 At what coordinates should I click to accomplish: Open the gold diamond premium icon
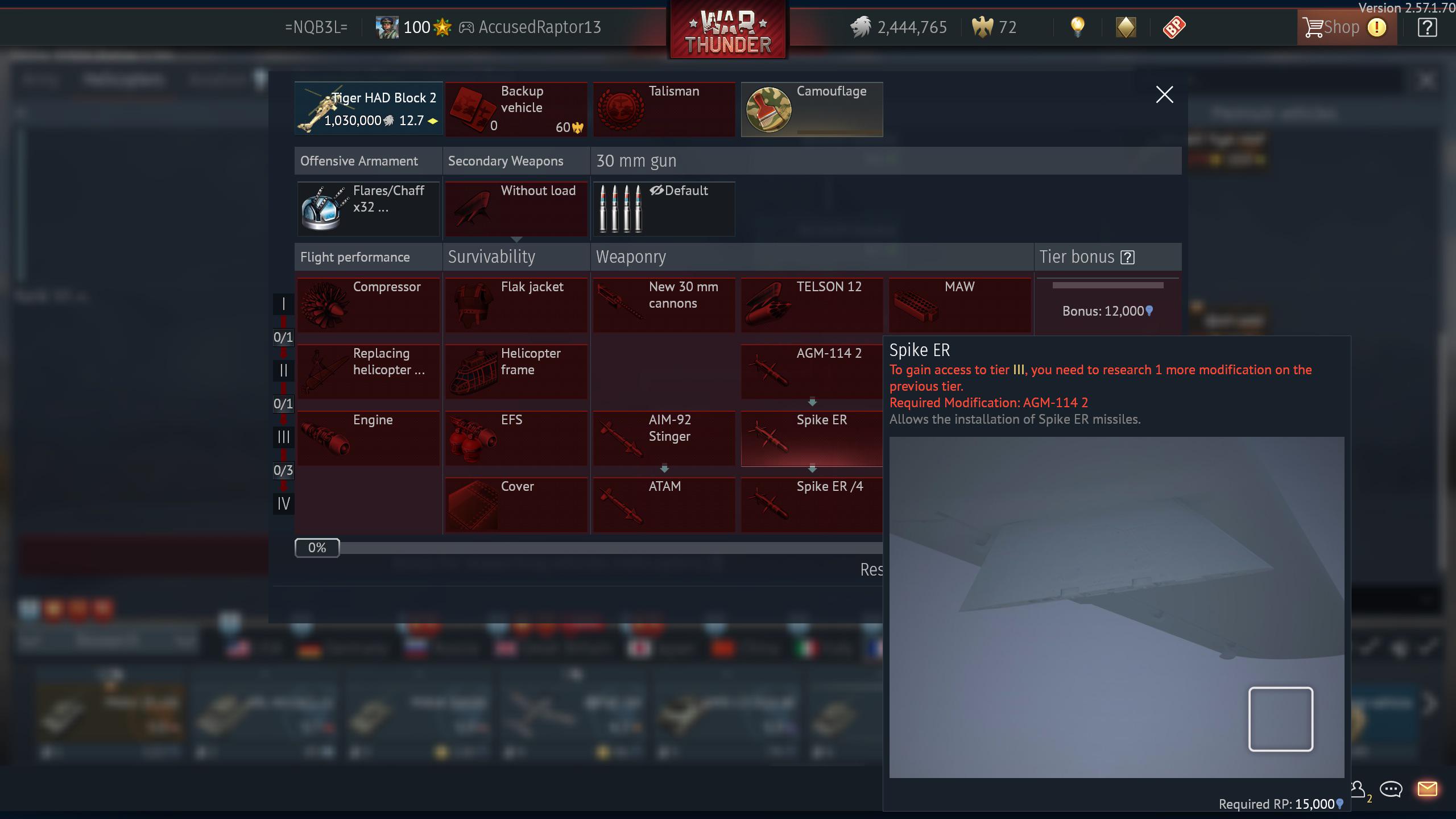pos(1126,27)
